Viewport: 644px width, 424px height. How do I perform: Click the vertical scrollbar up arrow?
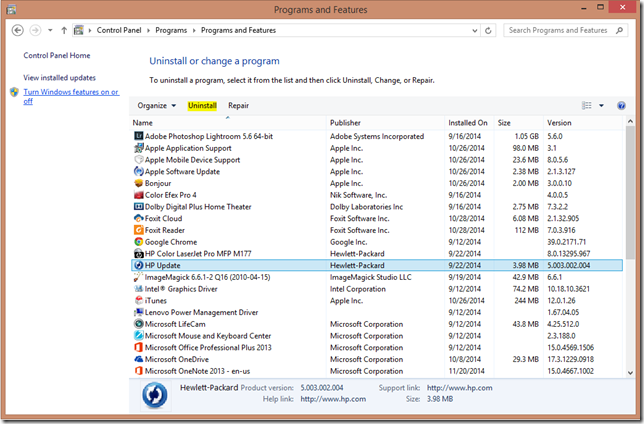pos(630,121)
